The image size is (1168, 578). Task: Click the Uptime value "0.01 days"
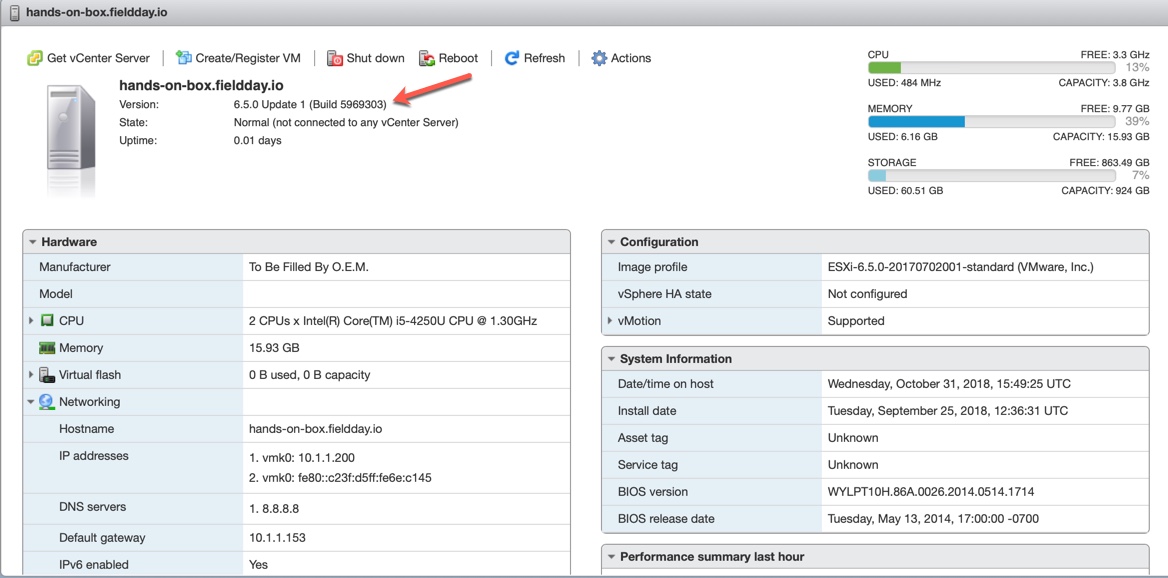click(x=258, y=140)
